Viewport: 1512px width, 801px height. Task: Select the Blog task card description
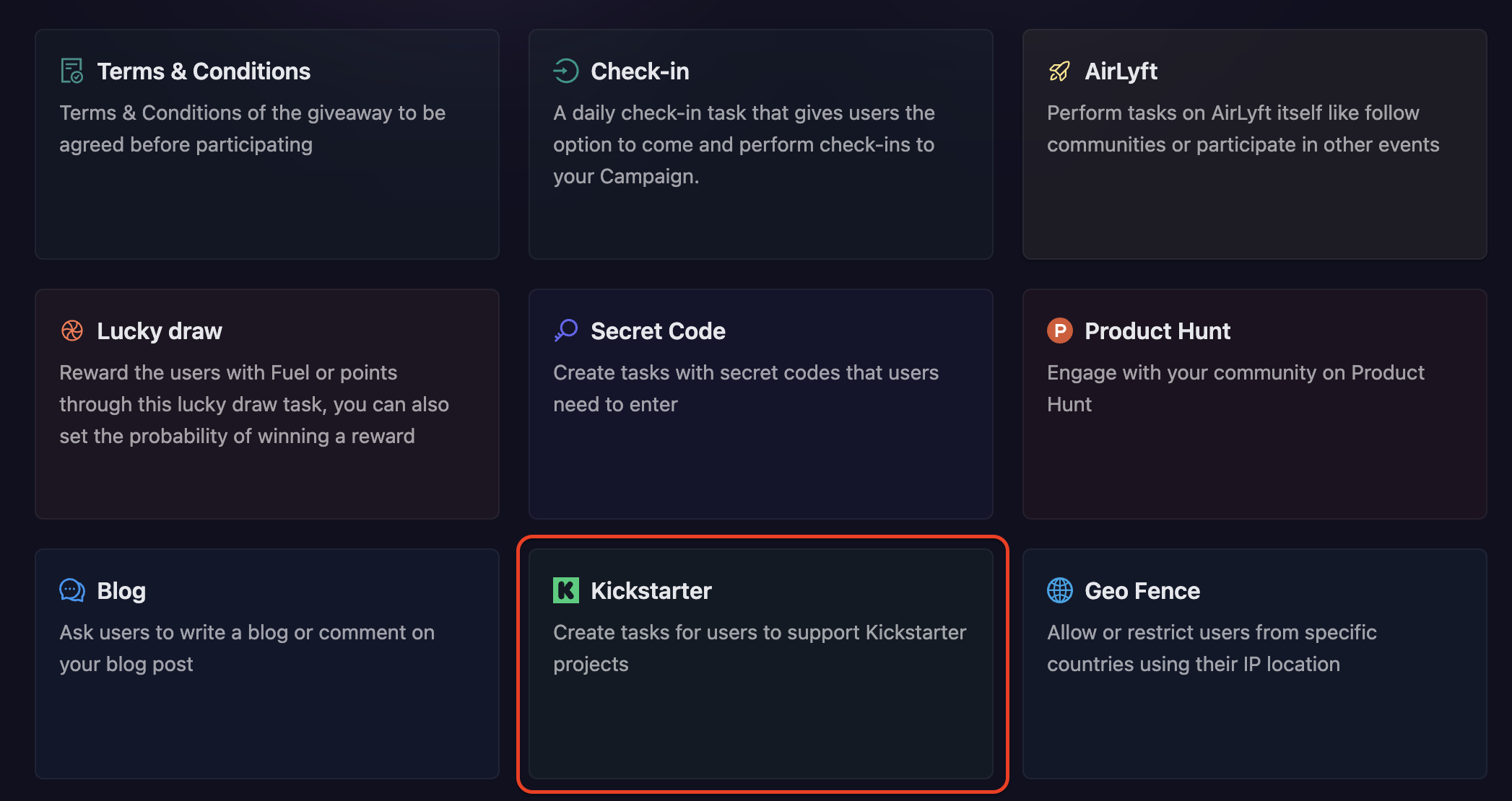click(247, 648)
